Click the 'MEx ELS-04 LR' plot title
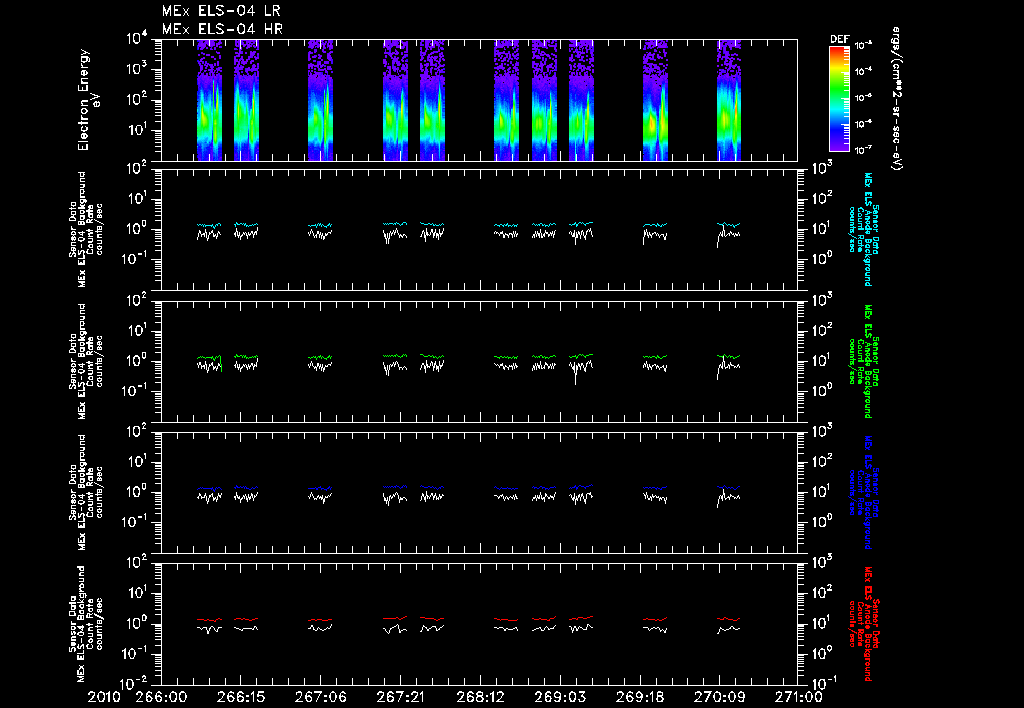 (x=221, y=11)
